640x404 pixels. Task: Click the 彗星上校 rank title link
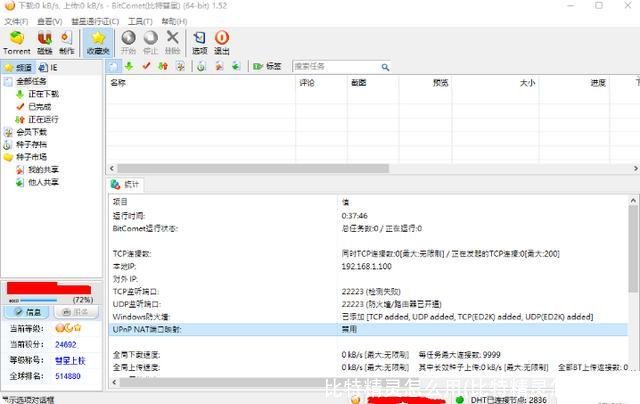coord(70,360)
